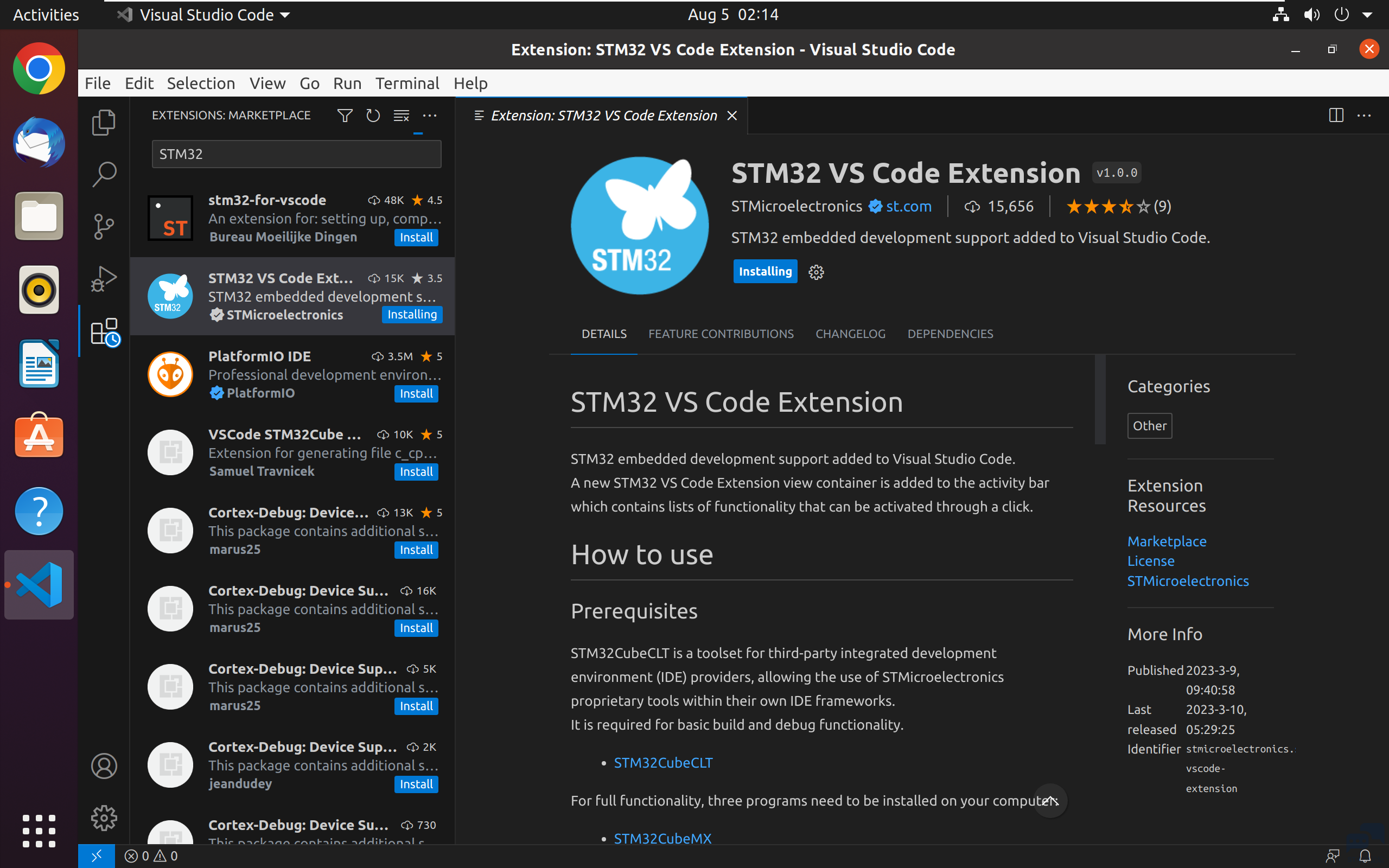Open the Search view in activity bar
The width and height of the screenshot is (1389, 868).
(104, 174)
